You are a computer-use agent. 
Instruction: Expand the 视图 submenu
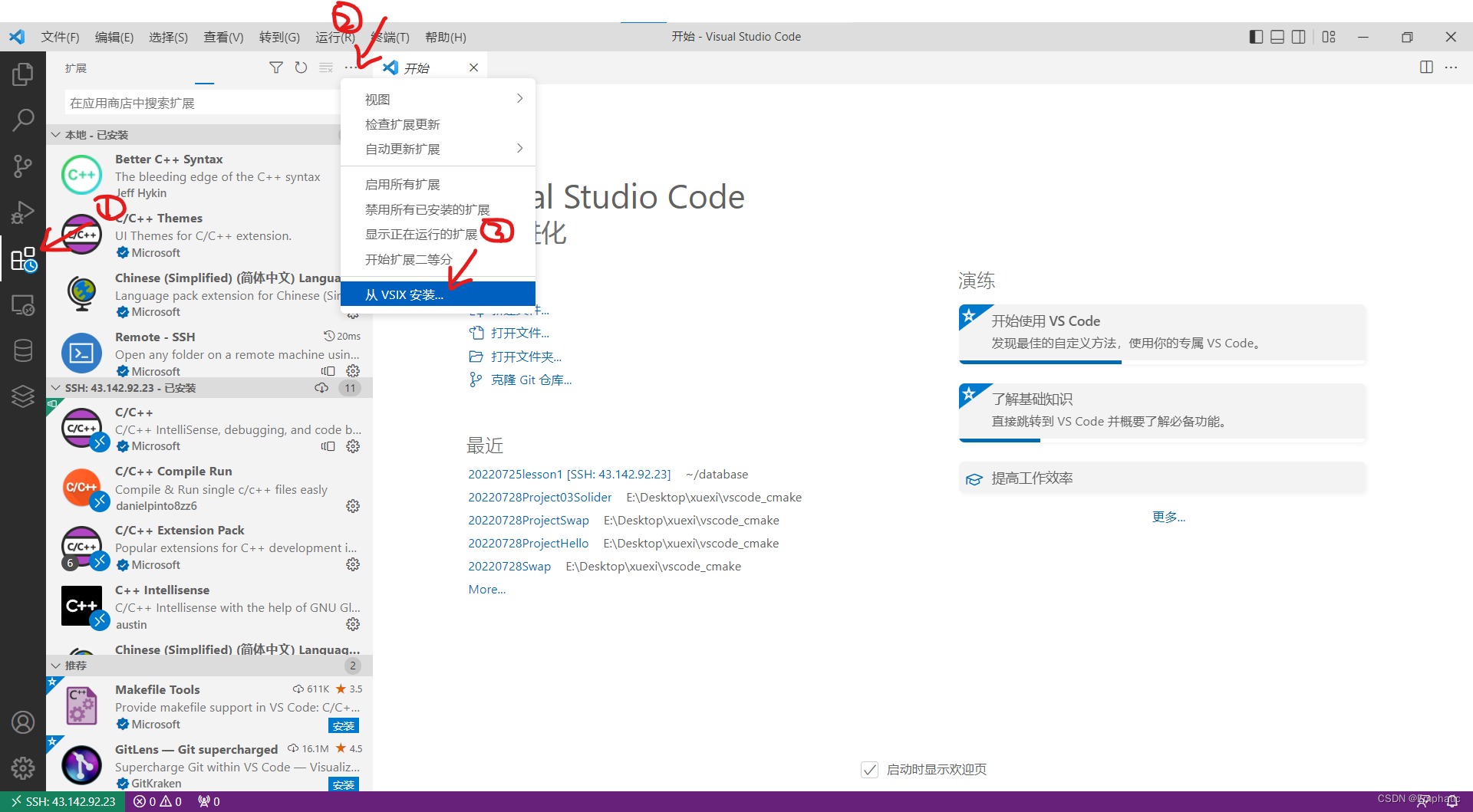(x=437, y=99)
